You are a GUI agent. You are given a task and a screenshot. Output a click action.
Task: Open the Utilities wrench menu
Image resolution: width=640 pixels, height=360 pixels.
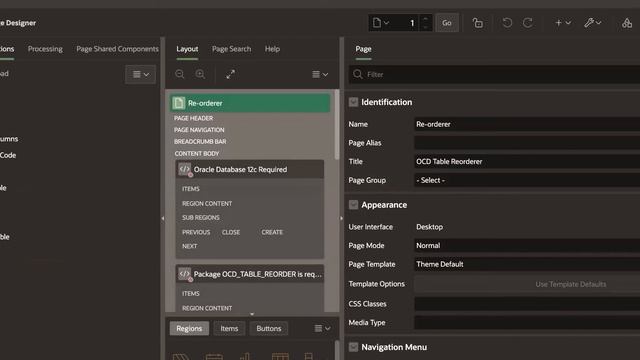592,23
